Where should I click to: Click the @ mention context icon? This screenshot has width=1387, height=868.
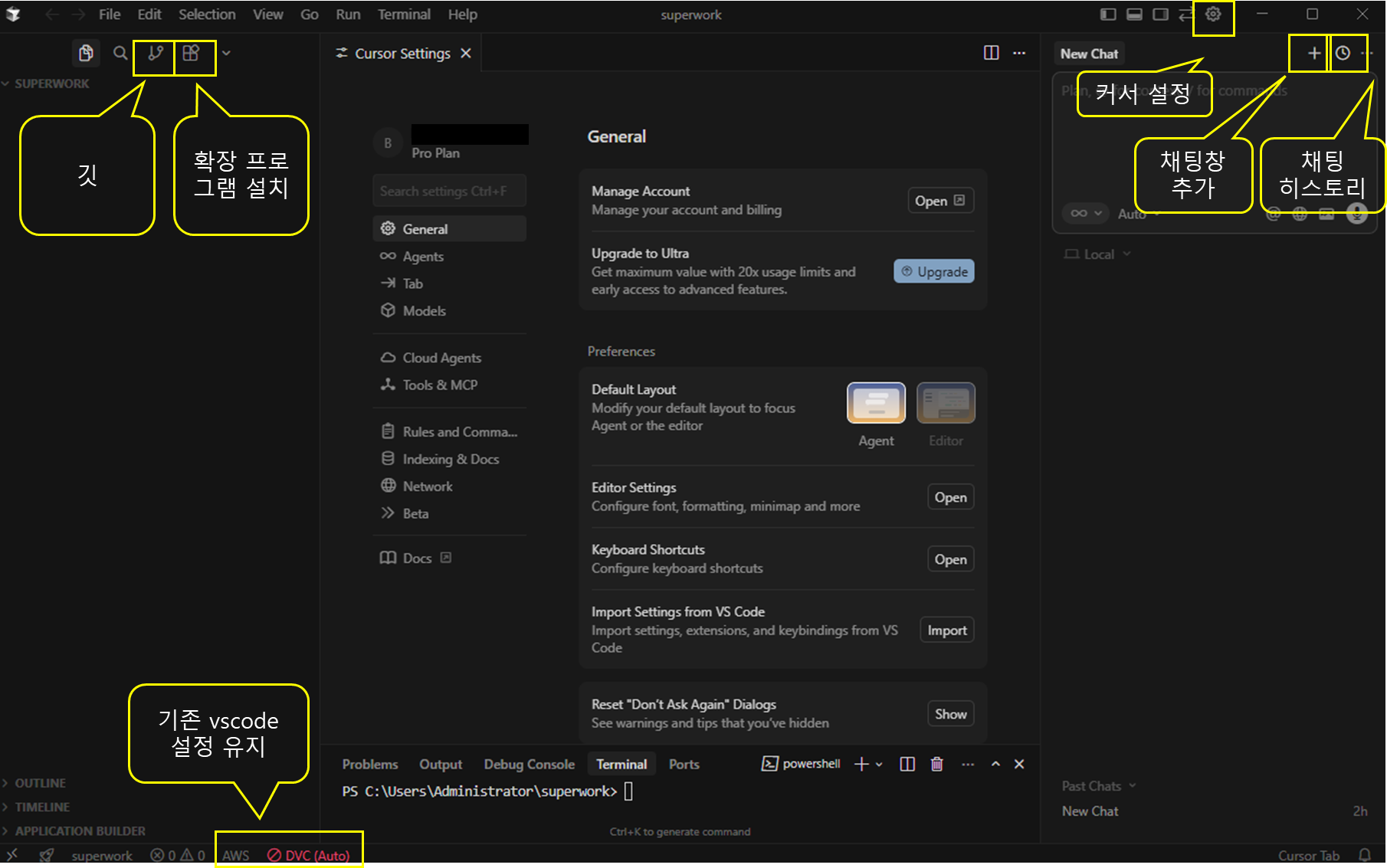click(x=1274, y=214)
